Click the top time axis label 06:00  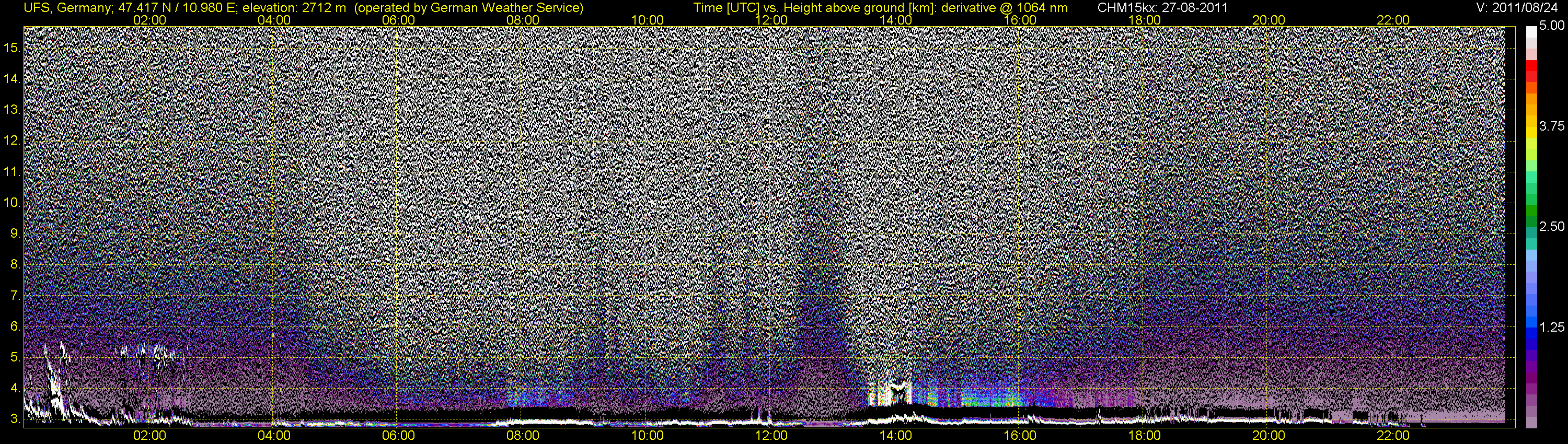point(398,20)
